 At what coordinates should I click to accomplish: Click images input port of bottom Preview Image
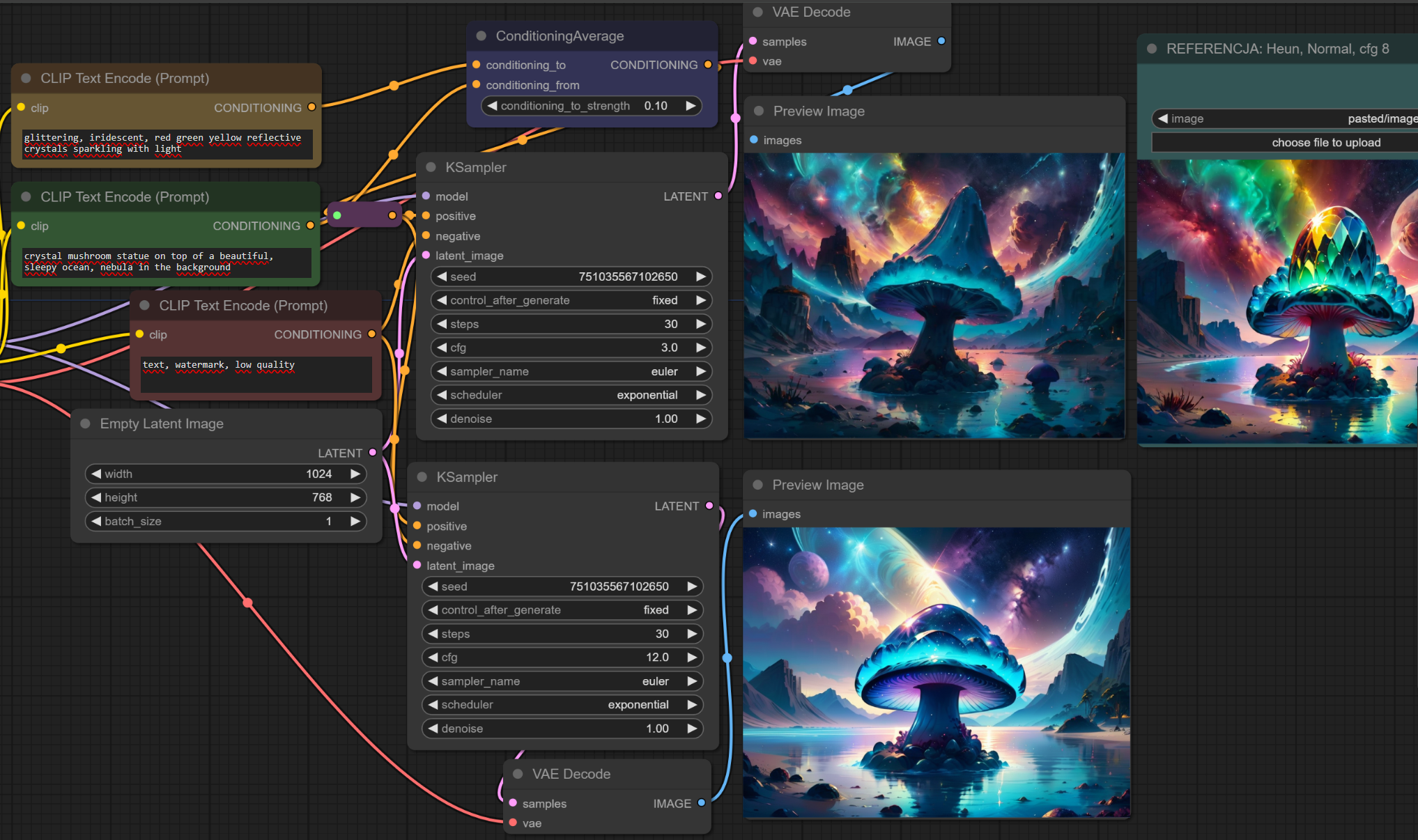(753, 514)
